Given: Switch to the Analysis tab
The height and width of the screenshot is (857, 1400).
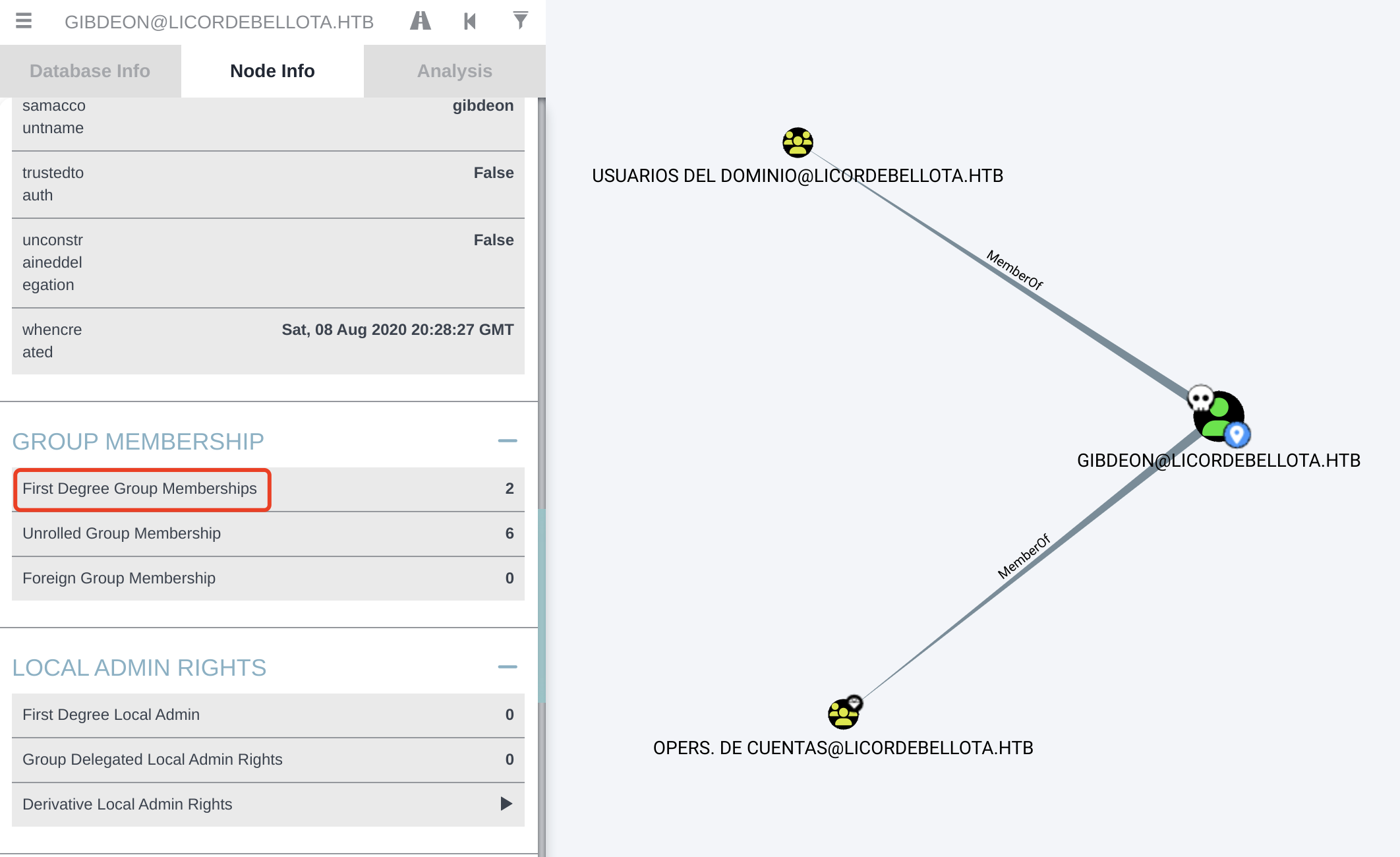Looking at the screenshot, I should (454, 71).
